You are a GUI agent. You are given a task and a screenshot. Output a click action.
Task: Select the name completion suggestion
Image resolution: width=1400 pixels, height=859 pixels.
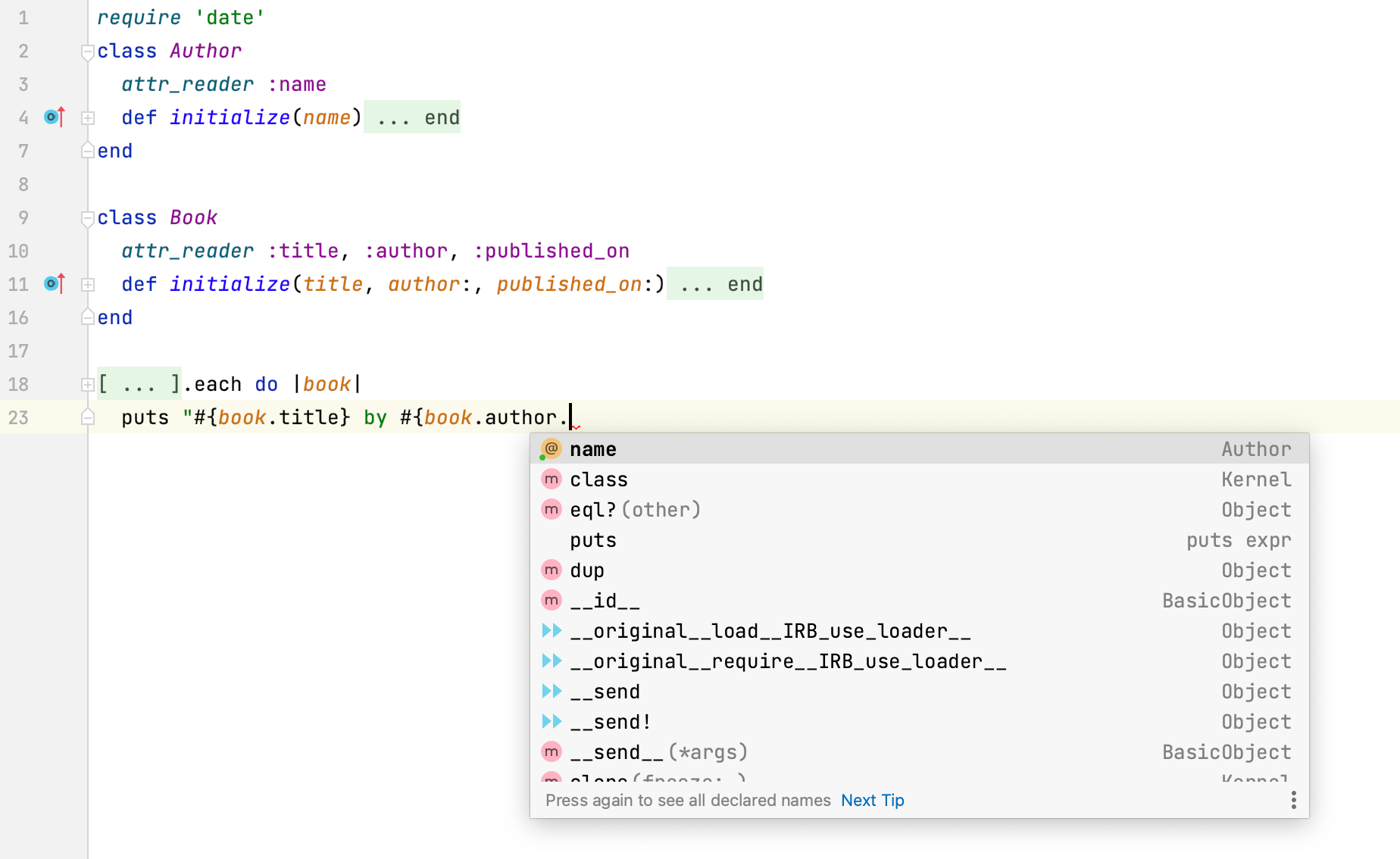tap(593, 448)
